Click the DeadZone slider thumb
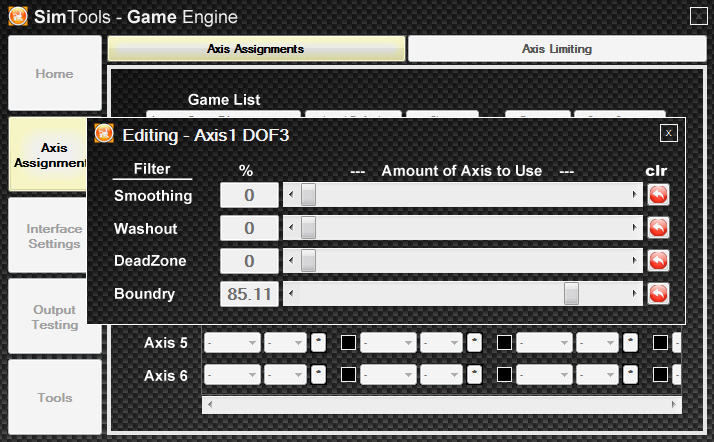This screenshot has width=714, height=442. 308,261
